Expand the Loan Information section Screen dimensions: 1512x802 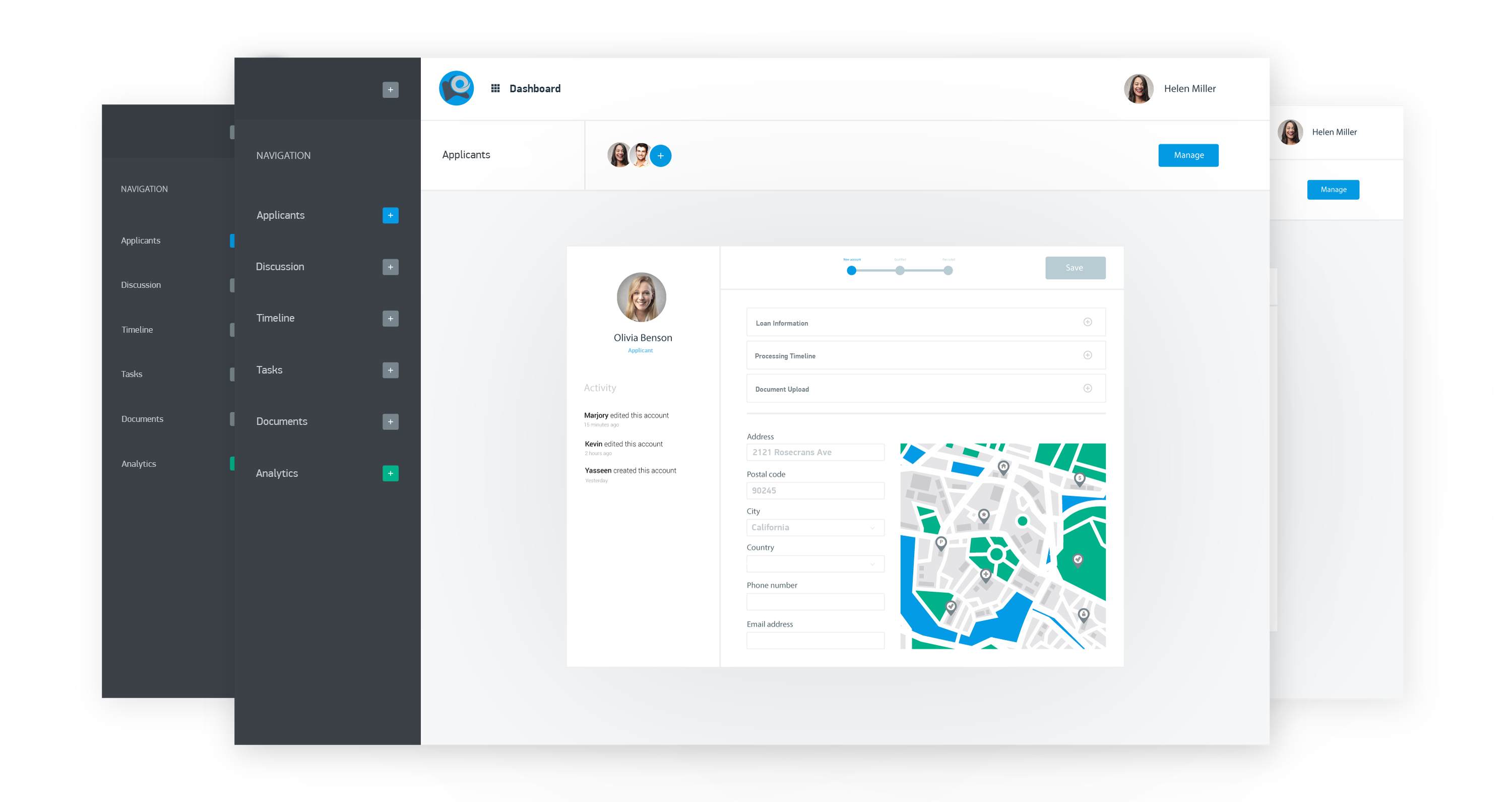(x=926, y=322)
